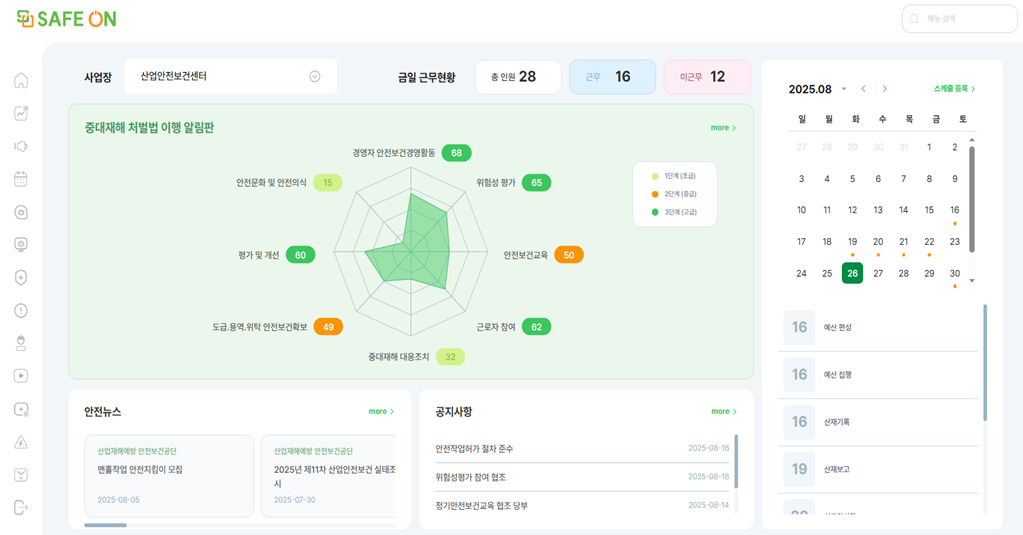Select the 미근무 12 status box
Screen dimensions: 1023x535
(x=706, y=77)
